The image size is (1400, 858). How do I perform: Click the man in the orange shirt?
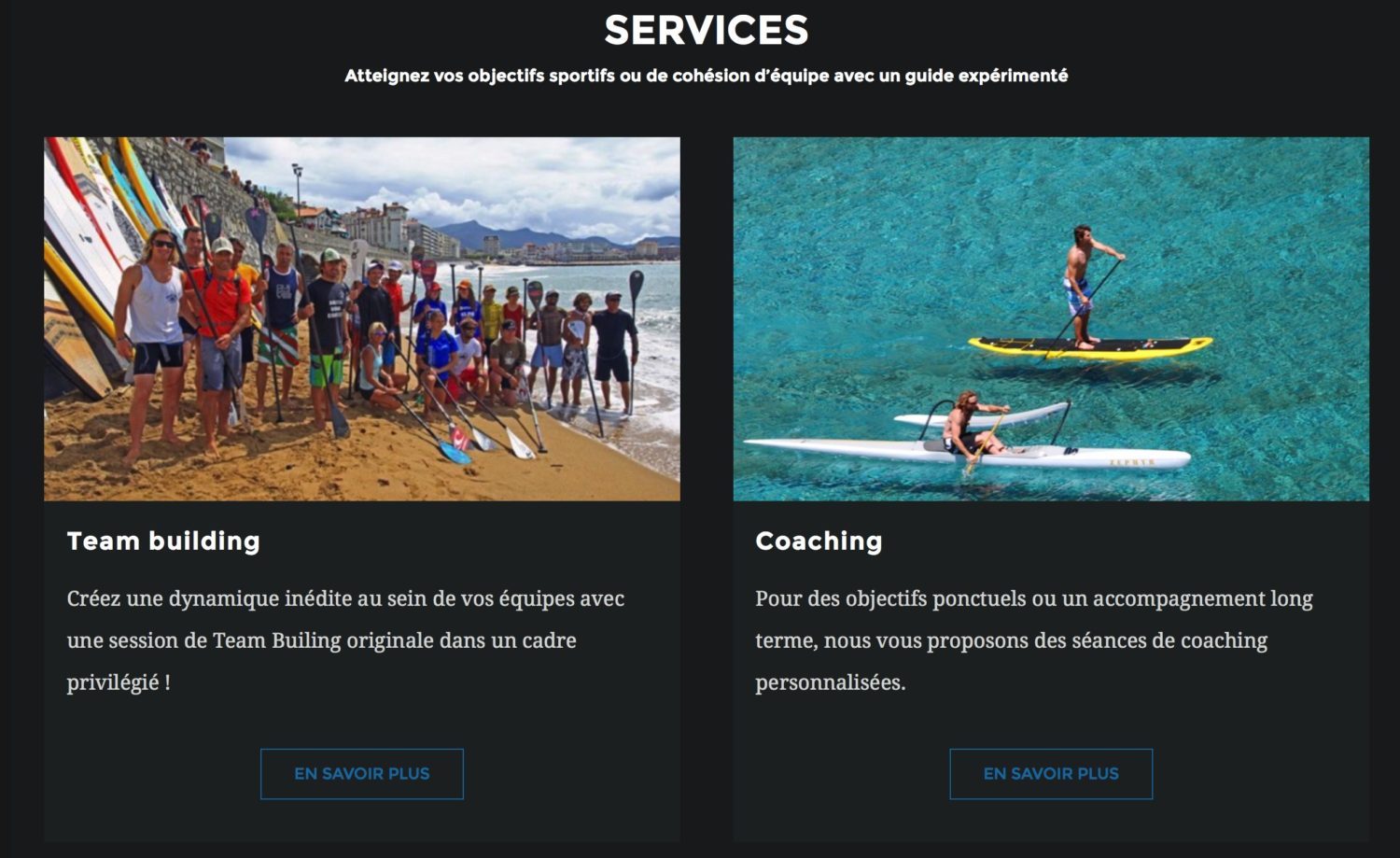[221, 341]
